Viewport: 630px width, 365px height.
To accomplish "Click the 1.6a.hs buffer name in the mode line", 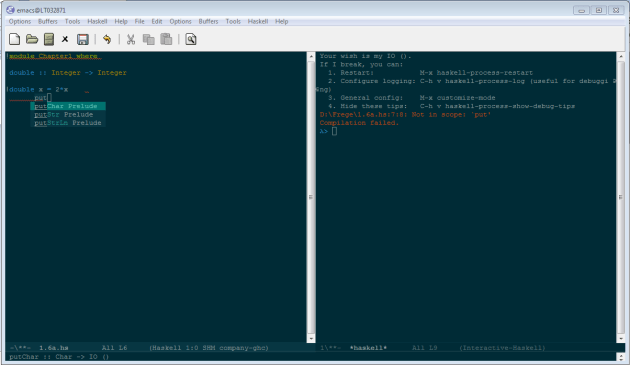I will point(54,348).
